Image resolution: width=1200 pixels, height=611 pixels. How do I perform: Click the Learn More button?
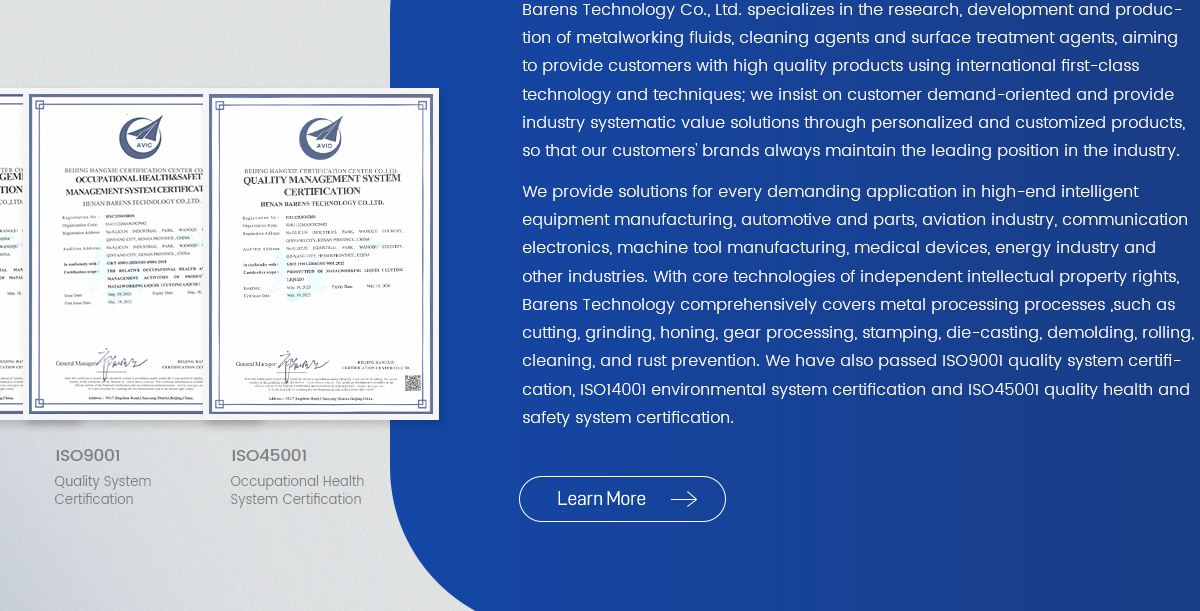point(622,499)
